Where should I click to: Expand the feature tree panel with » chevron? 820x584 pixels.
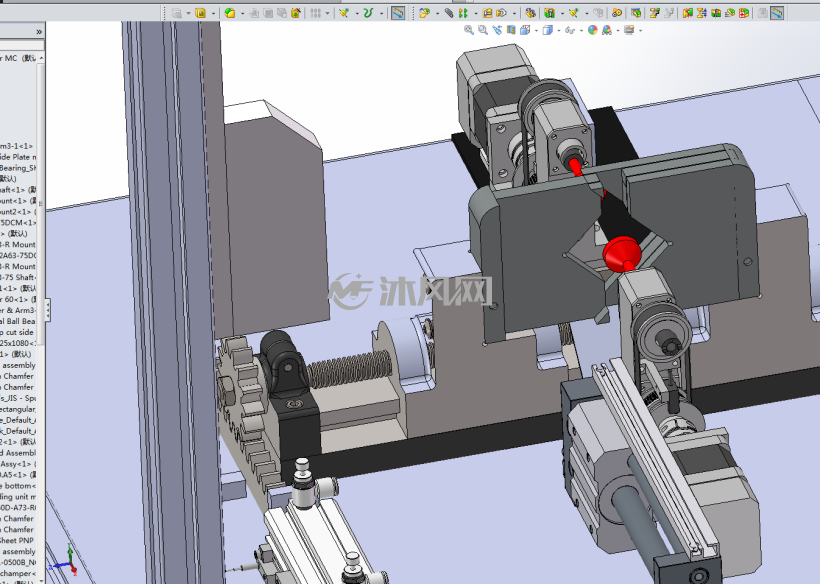click(39, 32)
